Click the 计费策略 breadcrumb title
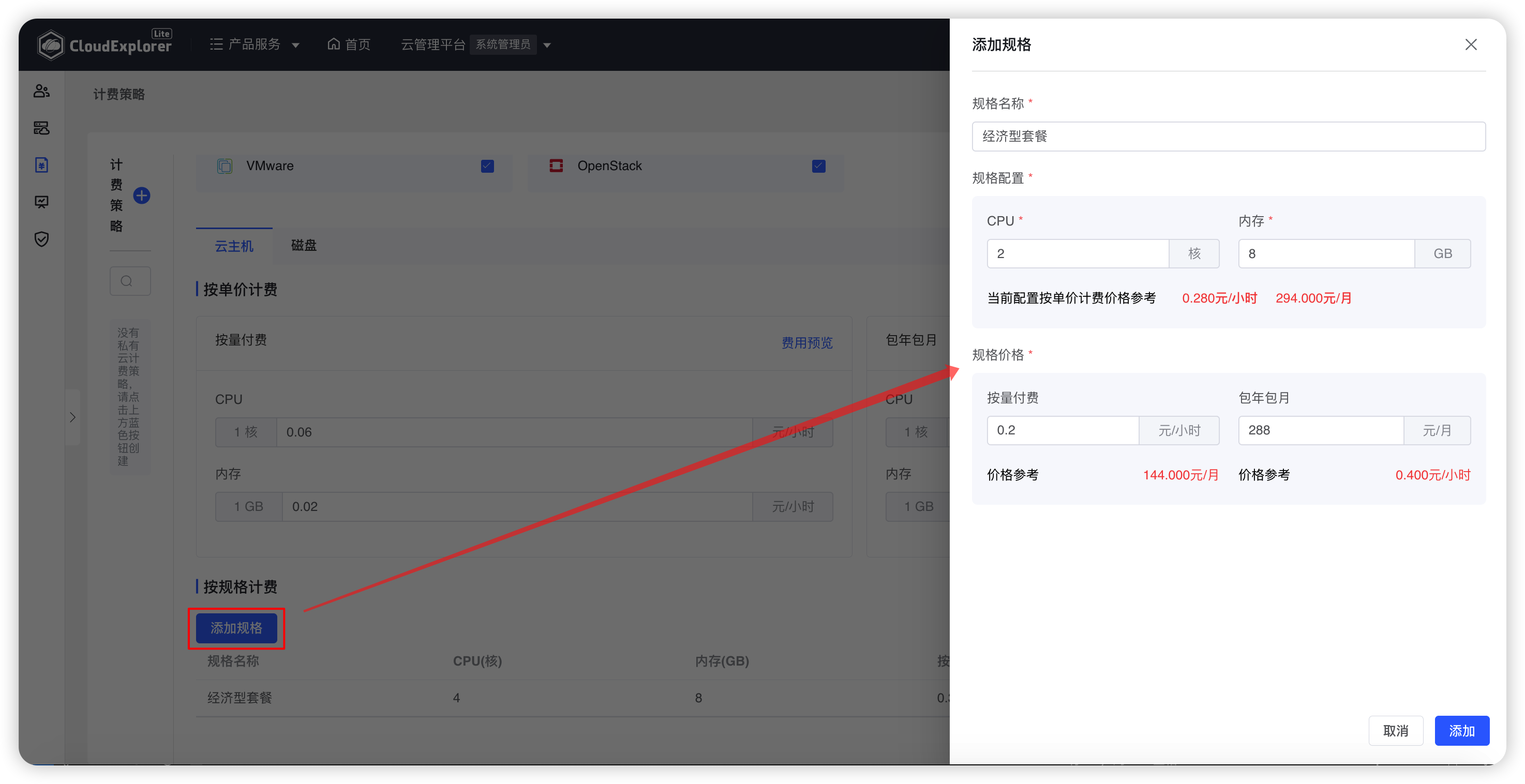The height and width of the screenshot is (784, 1525). [119, 94]
